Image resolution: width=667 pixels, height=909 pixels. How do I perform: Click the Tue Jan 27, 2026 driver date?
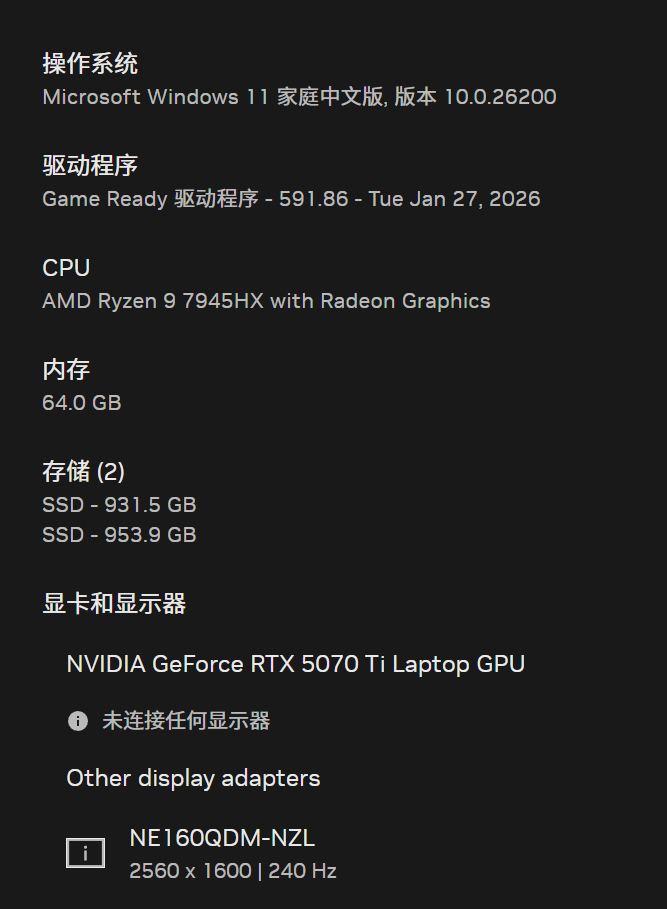tap(454, 199)
